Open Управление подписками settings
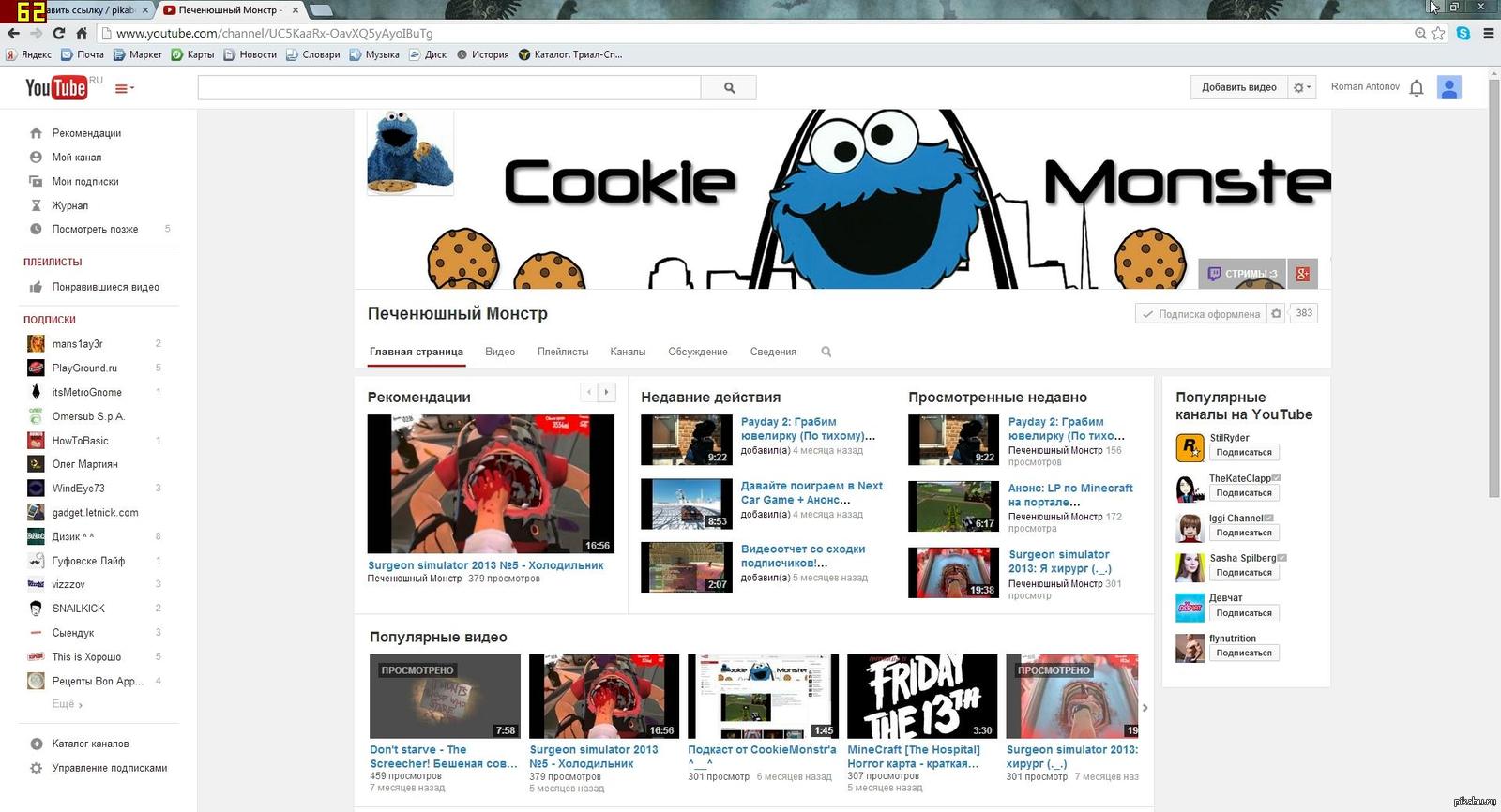The height and width of the screenshot is (812, 1501). point(109,768)
